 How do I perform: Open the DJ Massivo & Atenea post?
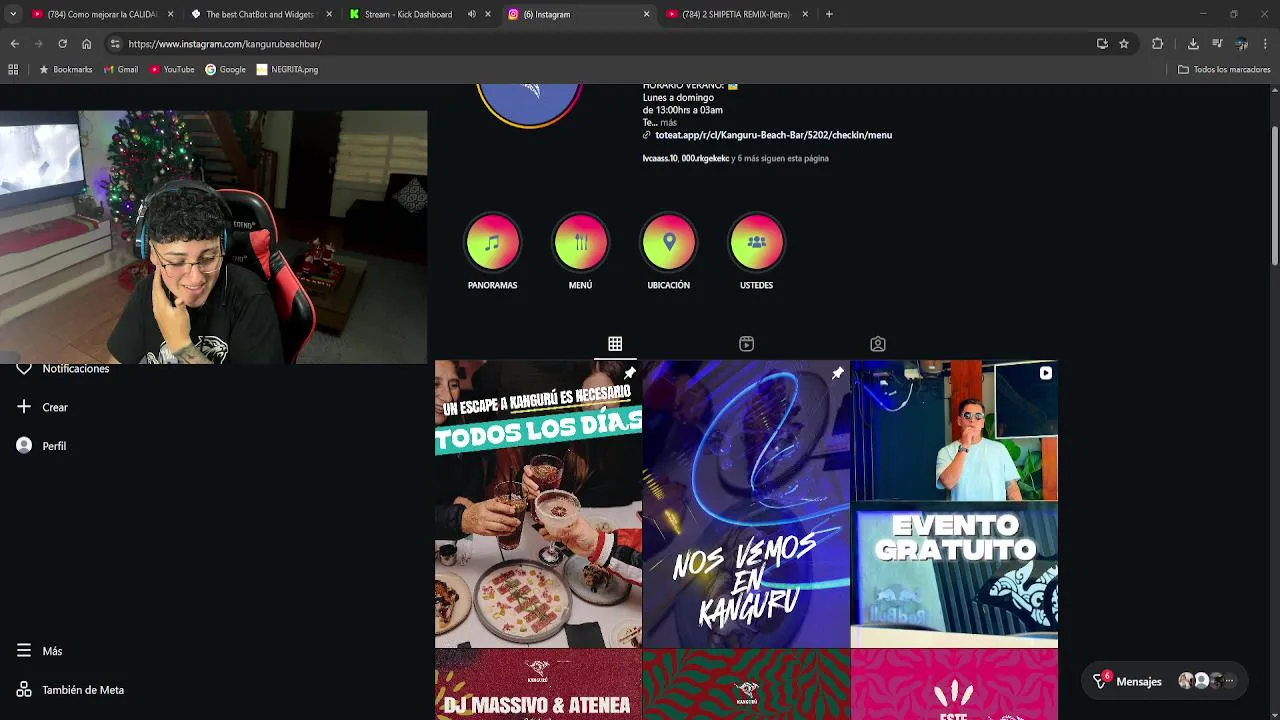pyautogui.click(x=538, y=685)
